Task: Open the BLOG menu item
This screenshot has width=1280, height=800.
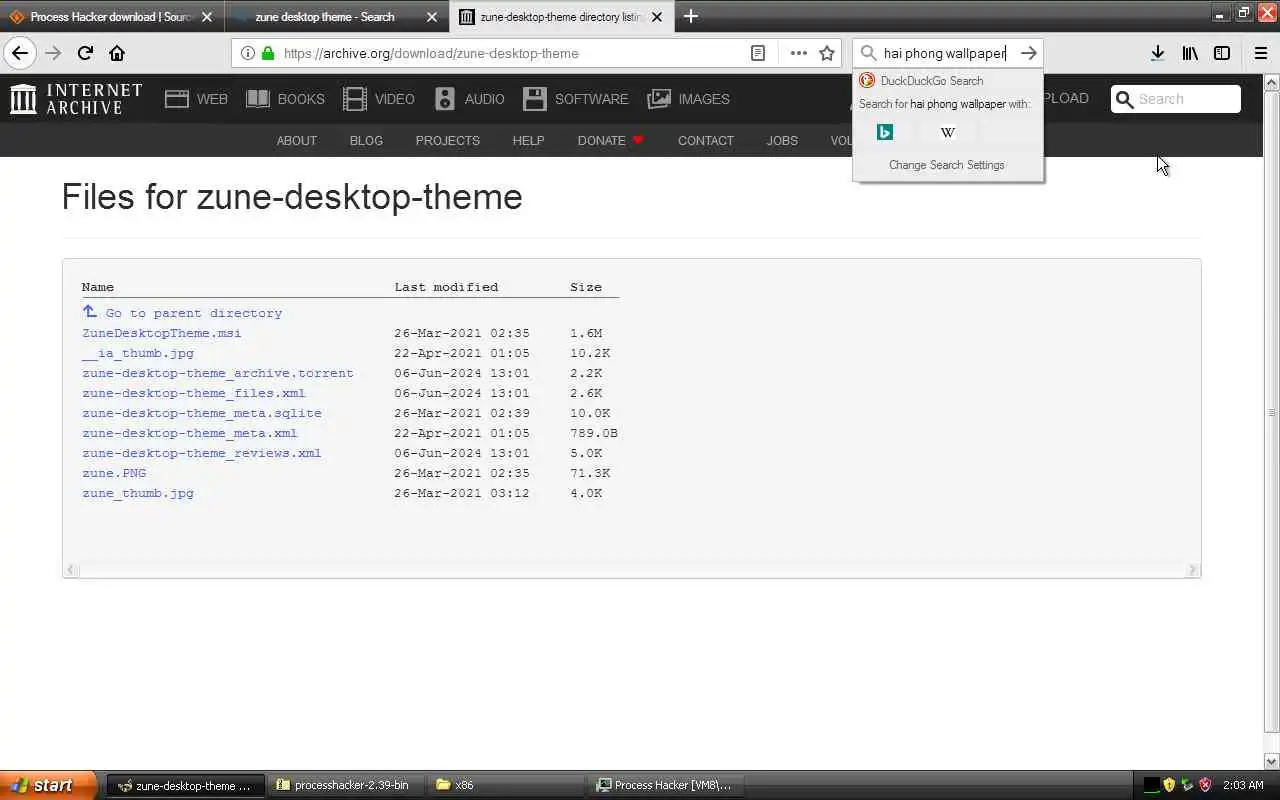Action: click(366, 140)
